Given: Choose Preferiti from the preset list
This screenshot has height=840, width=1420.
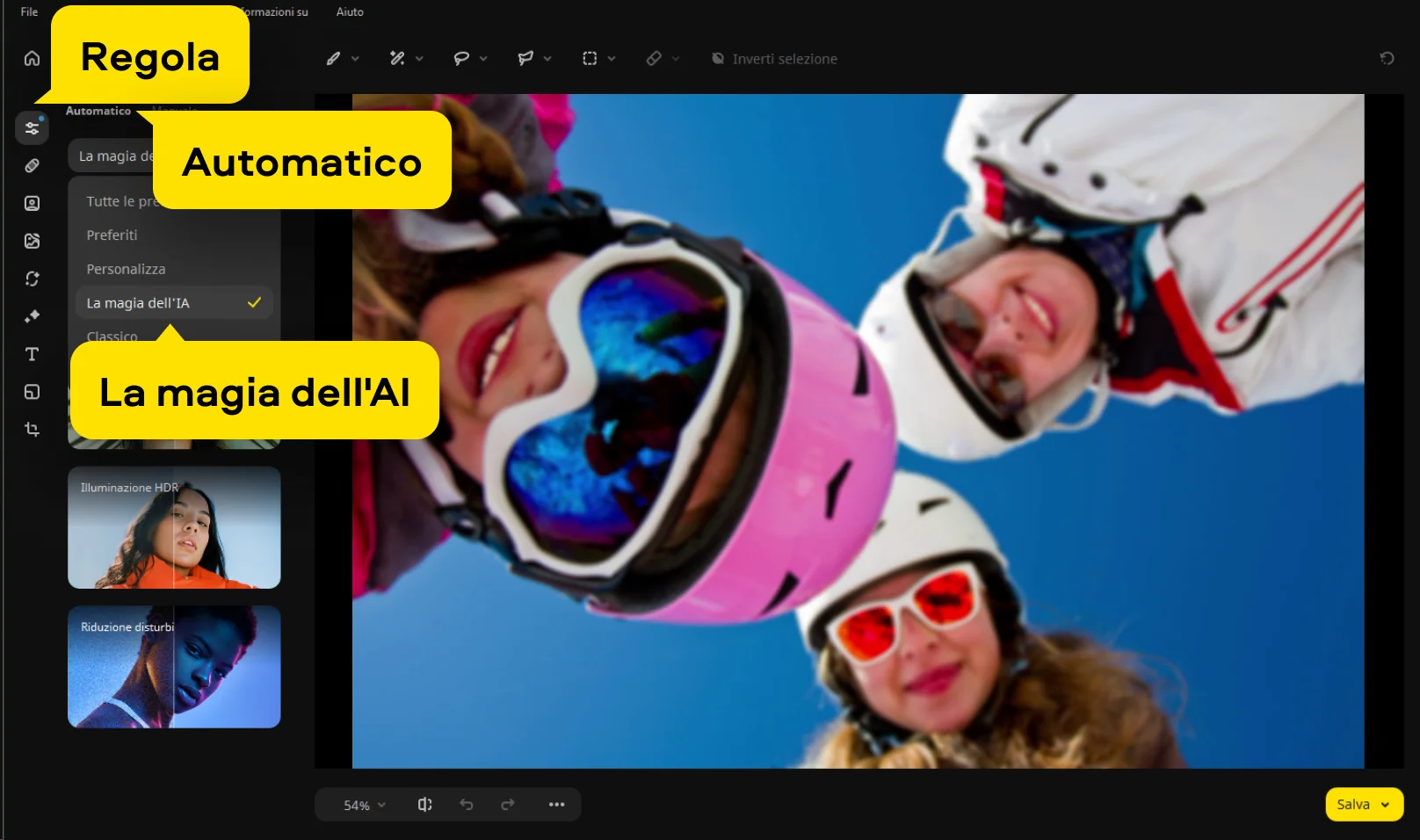Looking at the screenshot, I should pyautogui.click(x=112, y=235).
